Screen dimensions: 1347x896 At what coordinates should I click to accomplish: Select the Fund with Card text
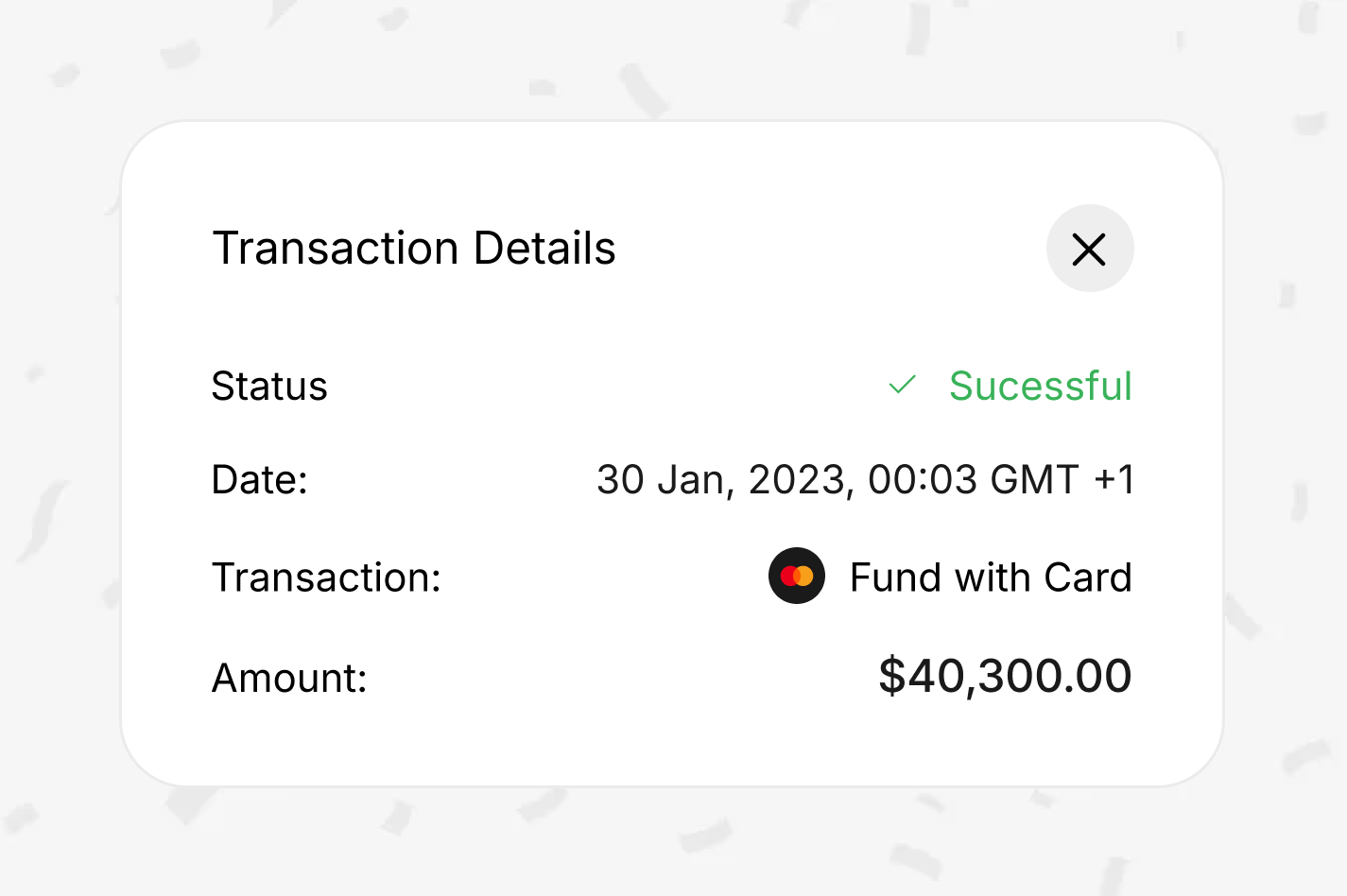[991, 577]
